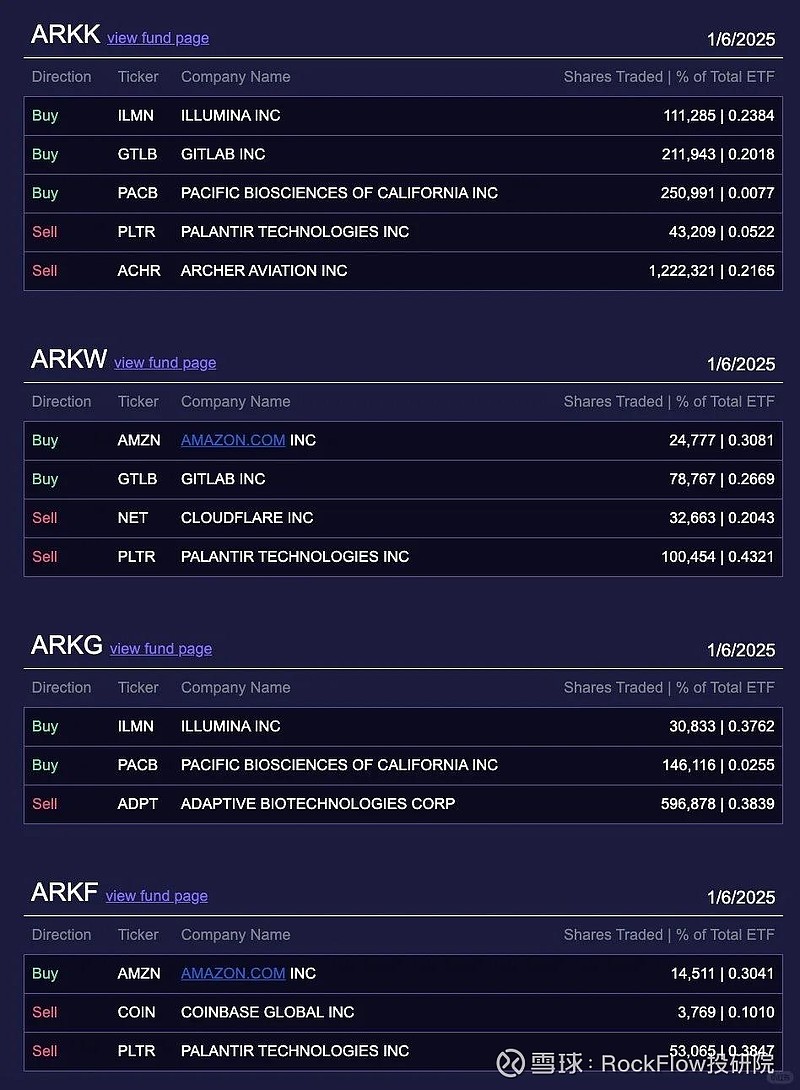This screenshot has height=1090, width=800.
Task: Click the ARKG fund heading
Action: tap(67, 645)
